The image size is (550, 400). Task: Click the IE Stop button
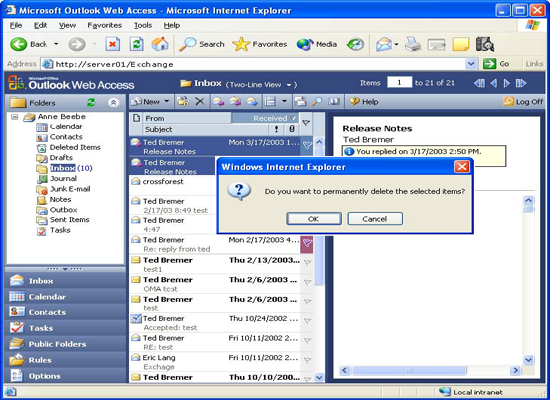coord(113,44)
